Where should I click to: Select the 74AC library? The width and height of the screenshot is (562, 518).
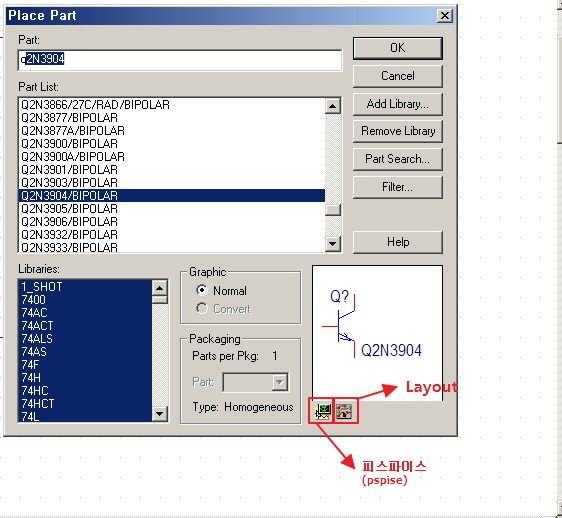85,313
